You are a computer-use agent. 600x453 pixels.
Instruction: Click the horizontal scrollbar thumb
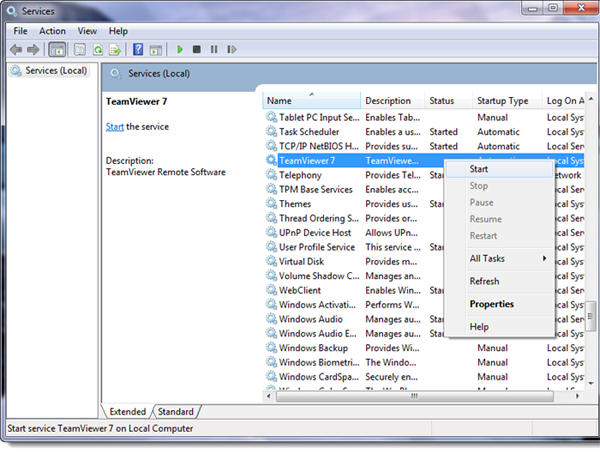[x=415, y=396]
